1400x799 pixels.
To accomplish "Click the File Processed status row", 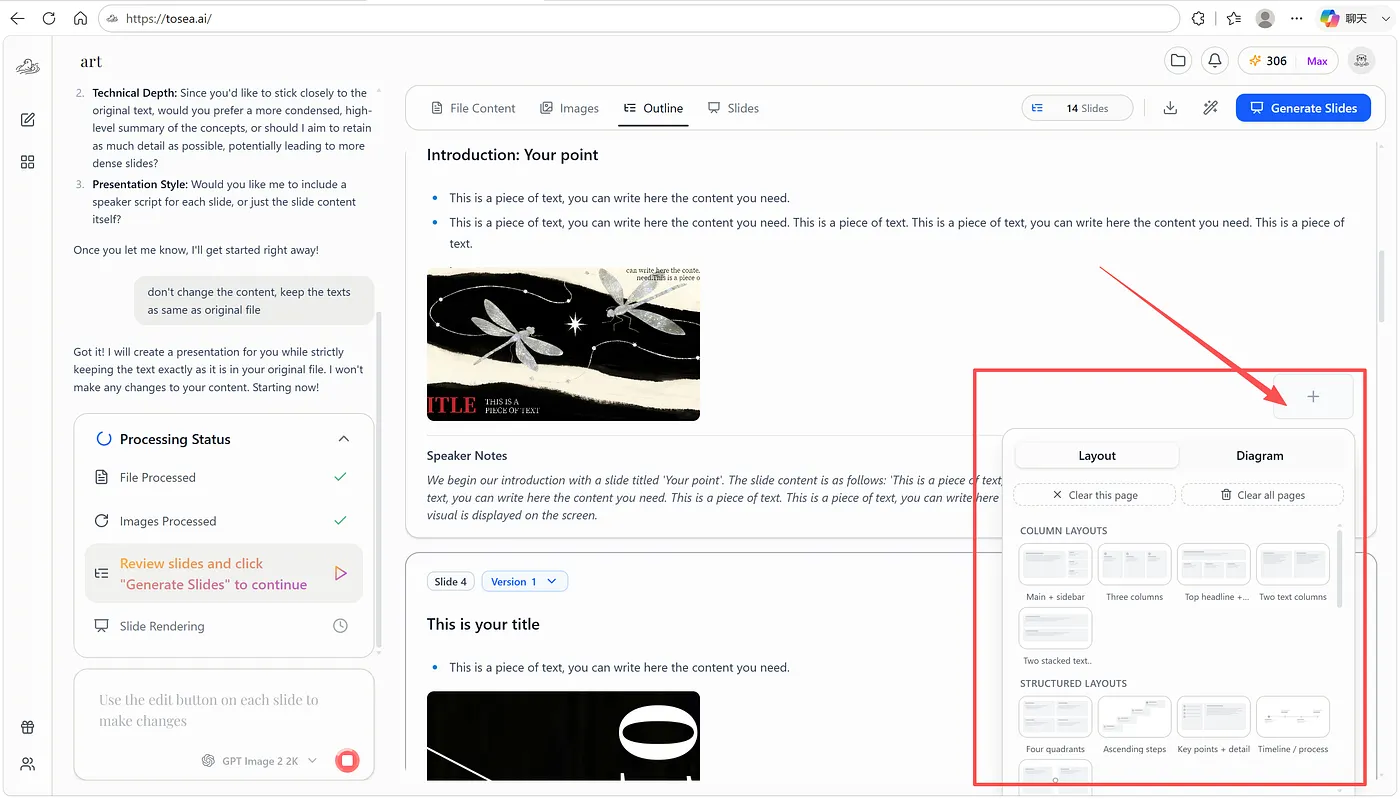I will coord(224,478).
